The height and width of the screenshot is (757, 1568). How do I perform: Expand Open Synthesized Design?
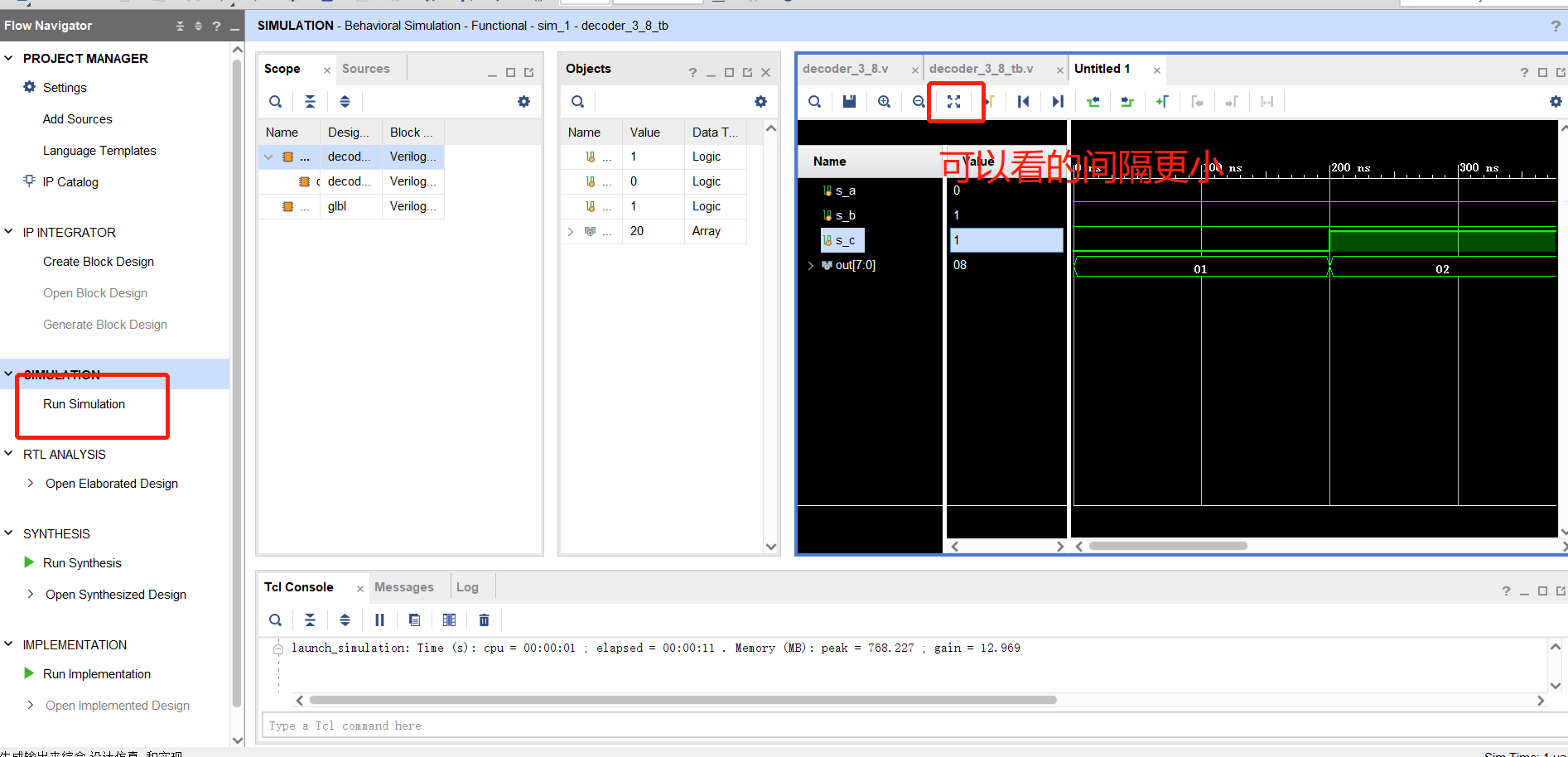point(31,594)
